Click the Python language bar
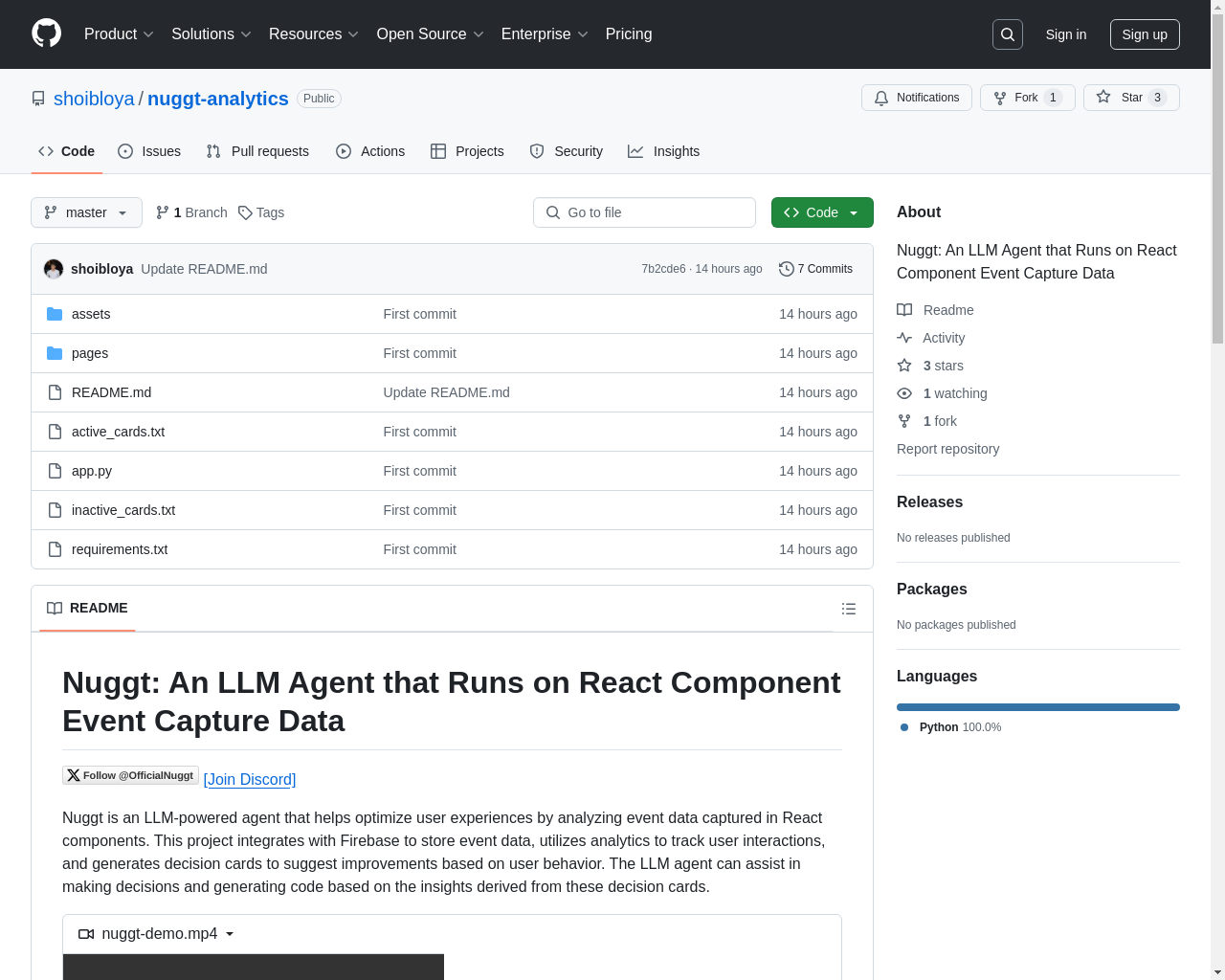 point(1038,707)
